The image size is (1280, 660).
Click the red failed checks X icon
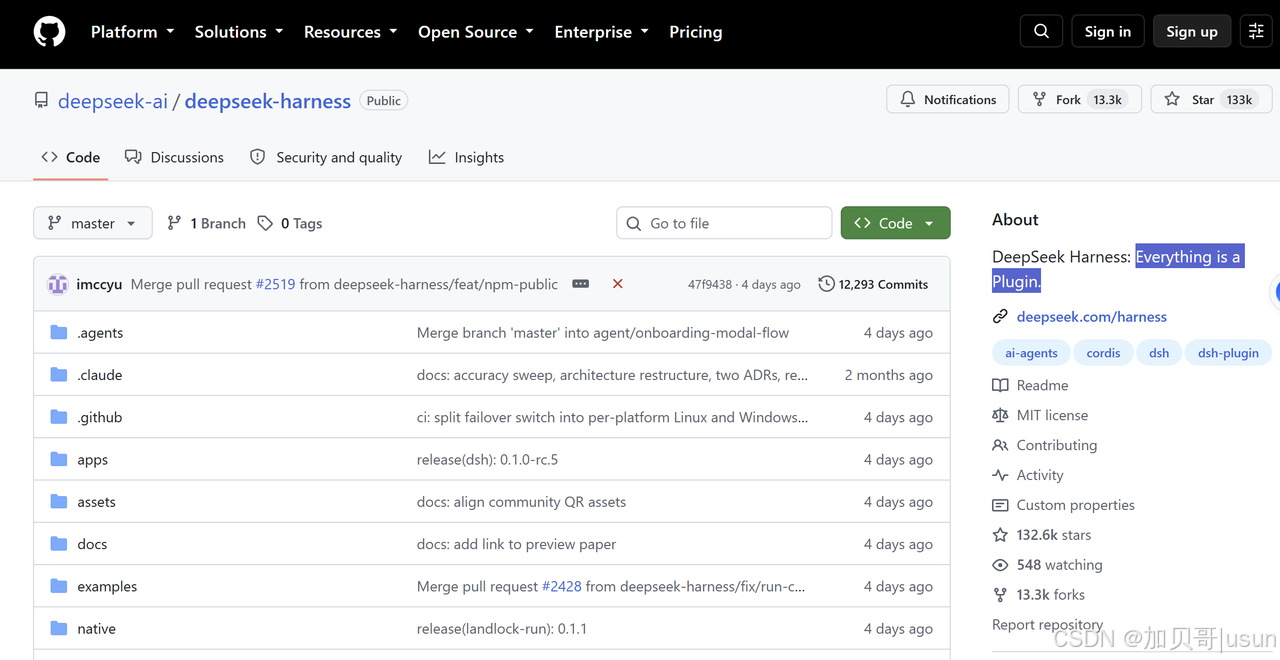pos(618,284)
